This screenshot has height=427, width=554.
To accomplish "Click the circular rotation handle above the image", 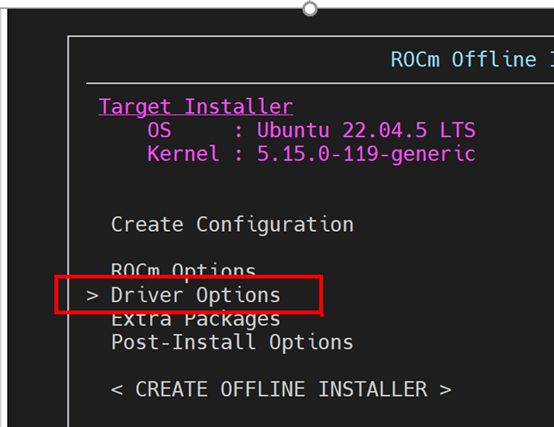I will 310,8.
